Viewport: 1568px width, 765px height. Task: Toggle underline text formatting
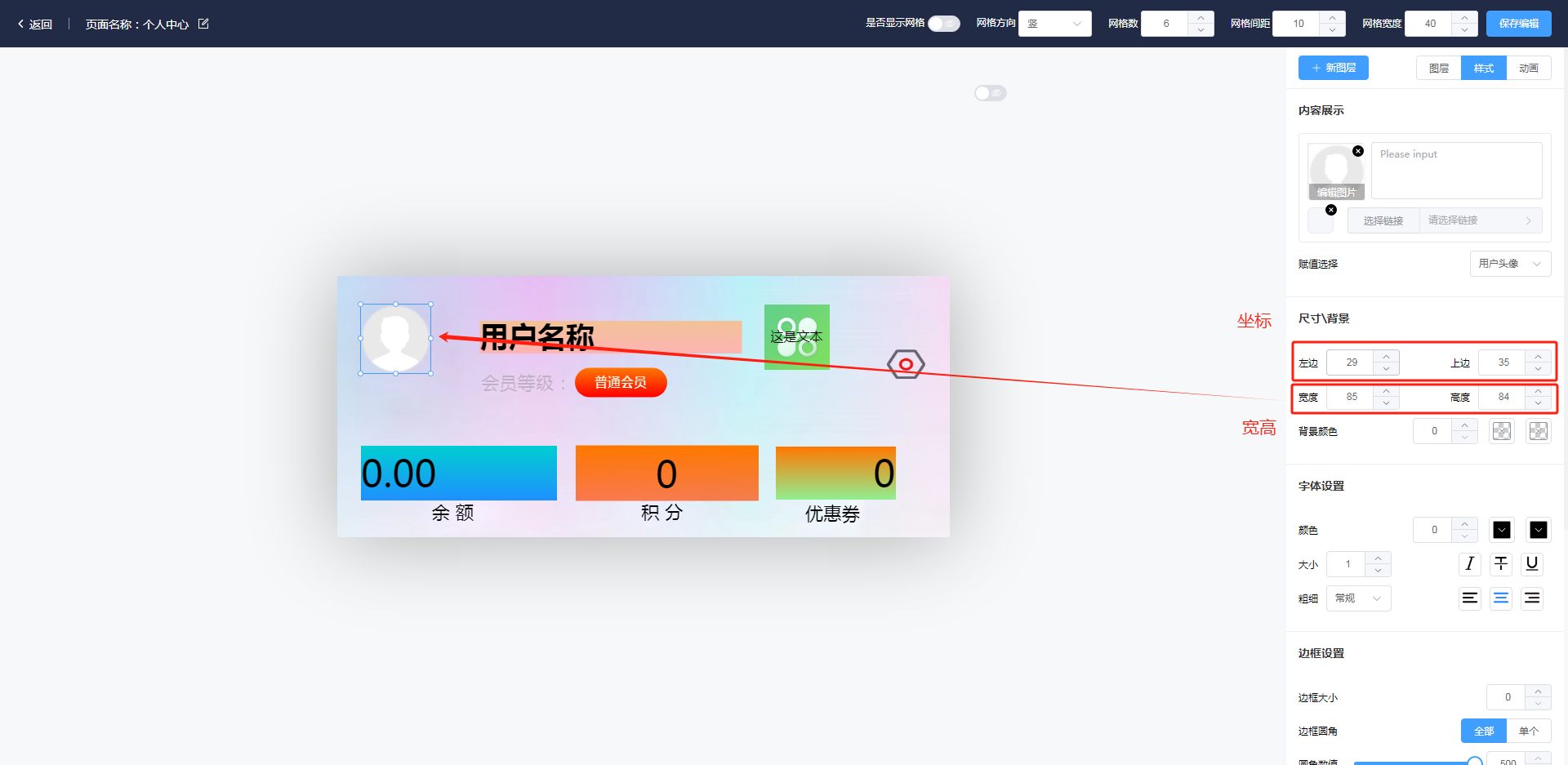click(1532, 564)
